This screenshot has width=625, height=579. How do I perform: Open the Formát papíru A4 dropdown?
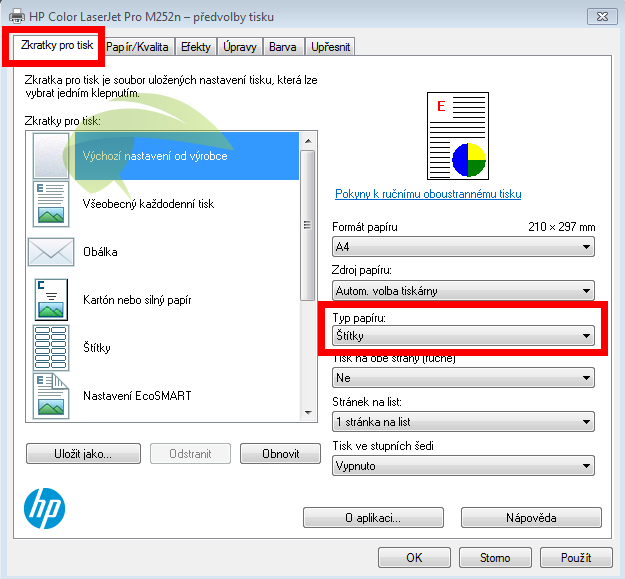(463, 246)
